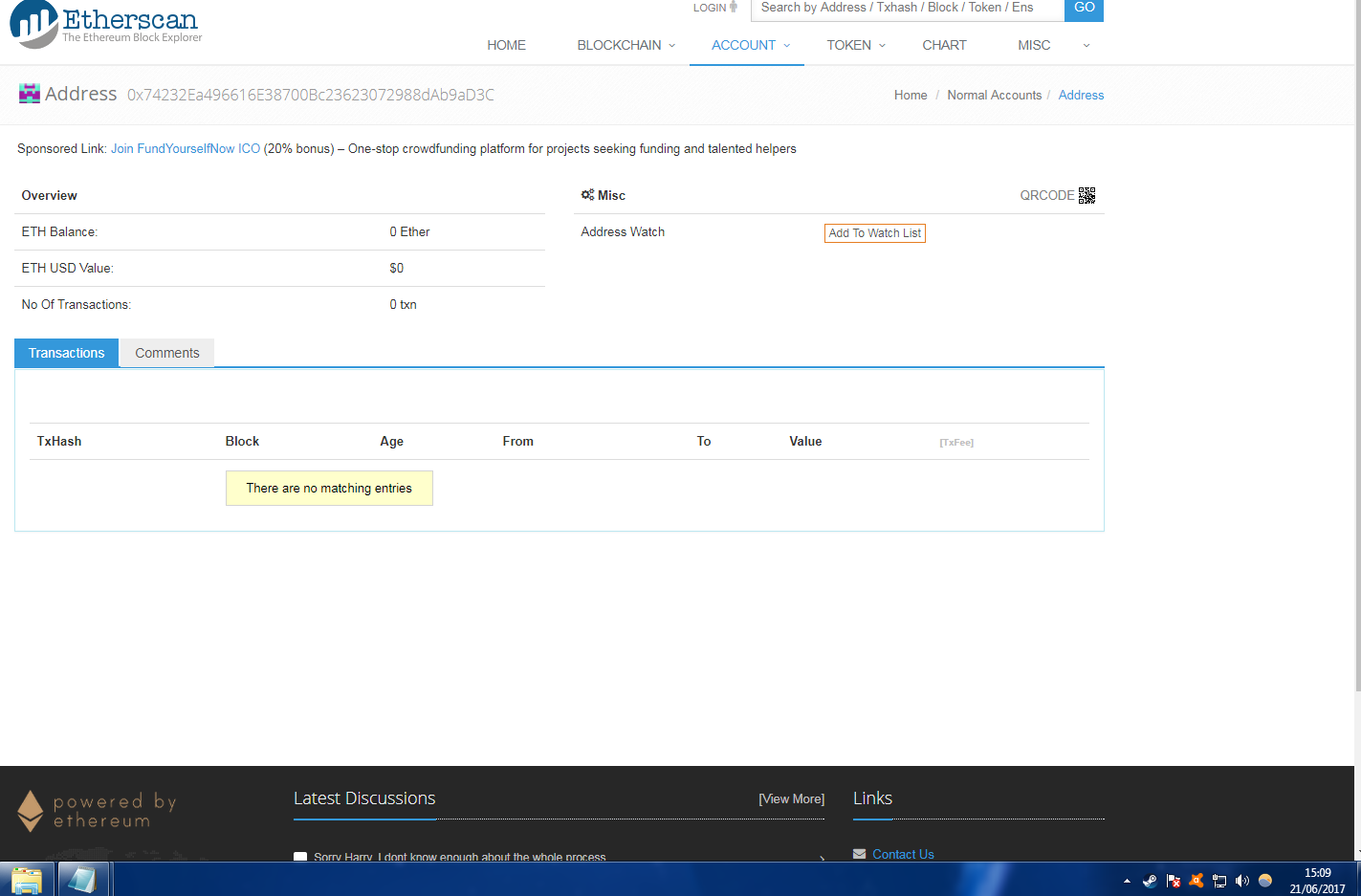Click the LOGIN link

coord(710,8)
